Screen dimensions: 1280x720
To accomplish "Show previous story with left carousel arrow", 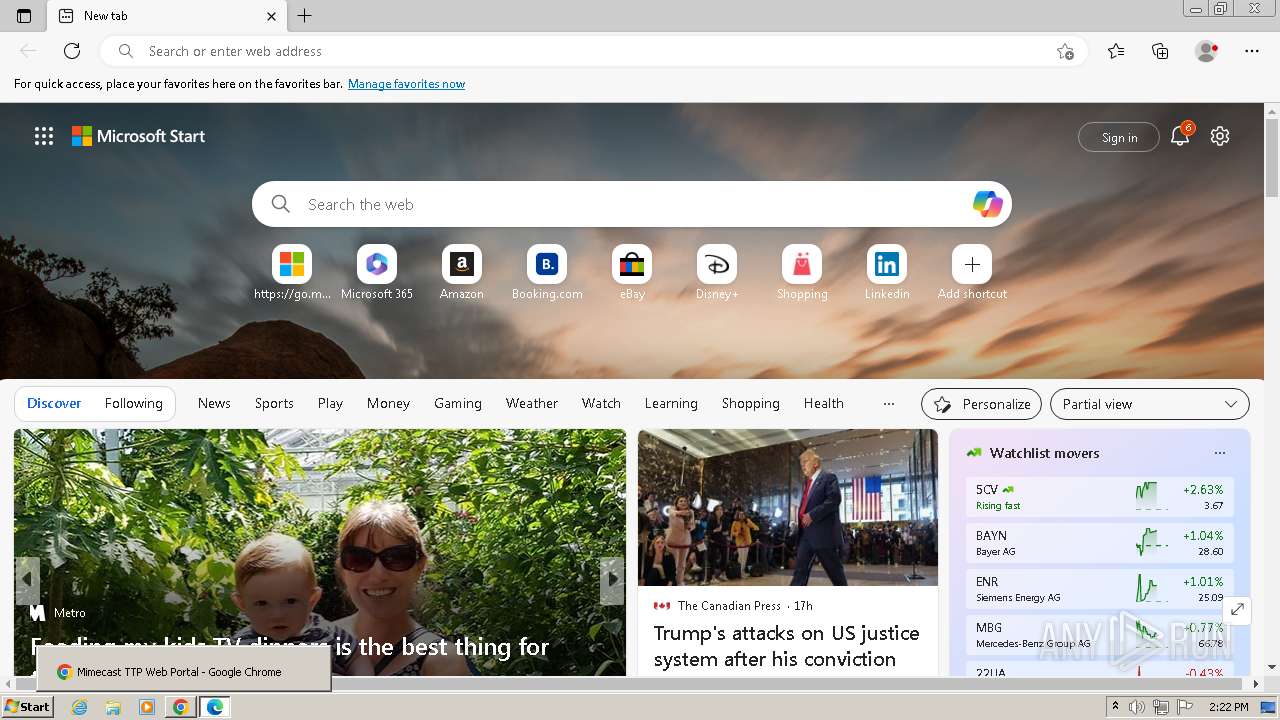I will point(27,580).
